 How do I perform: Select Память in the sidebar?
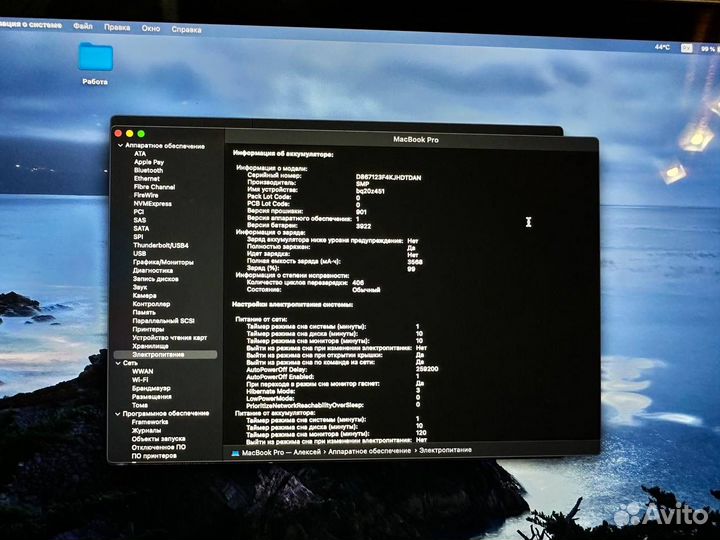point(144,312)
